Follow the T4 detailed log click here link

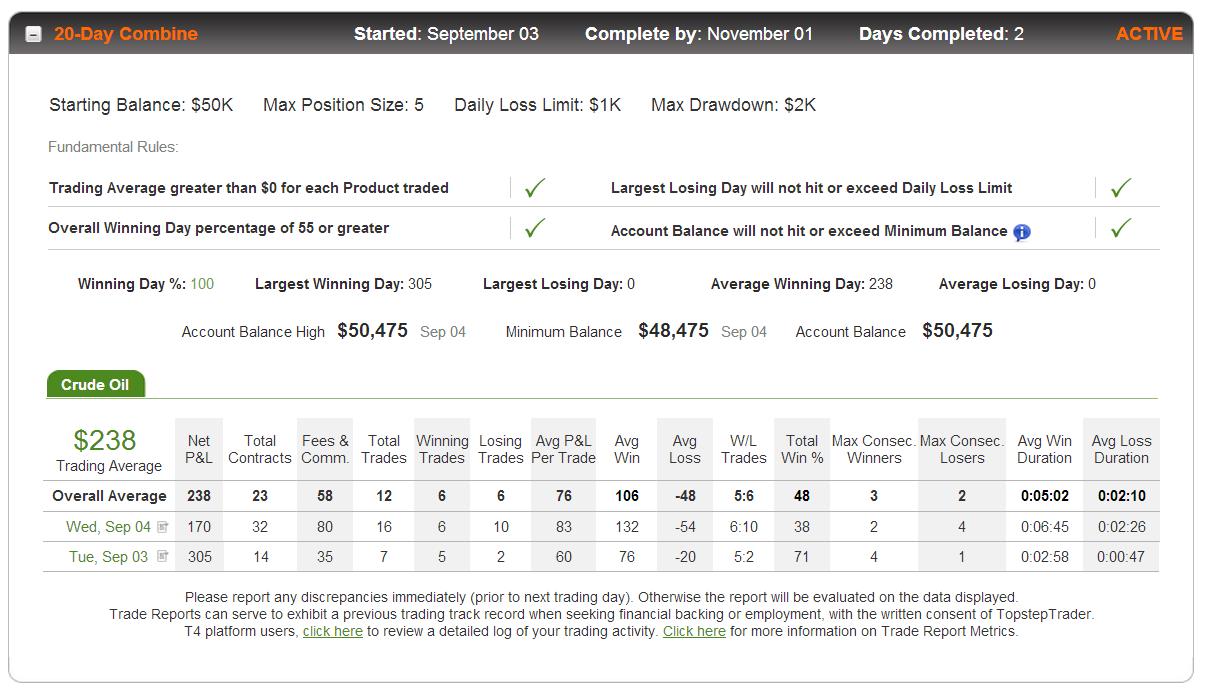pos(332,632)
